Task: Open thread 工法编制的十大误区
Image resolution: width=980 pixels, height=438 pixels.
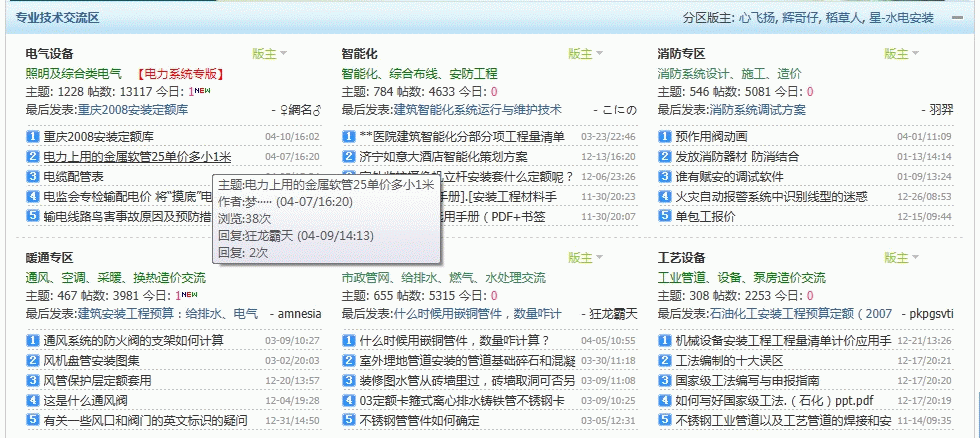Action: click(729, 361)
